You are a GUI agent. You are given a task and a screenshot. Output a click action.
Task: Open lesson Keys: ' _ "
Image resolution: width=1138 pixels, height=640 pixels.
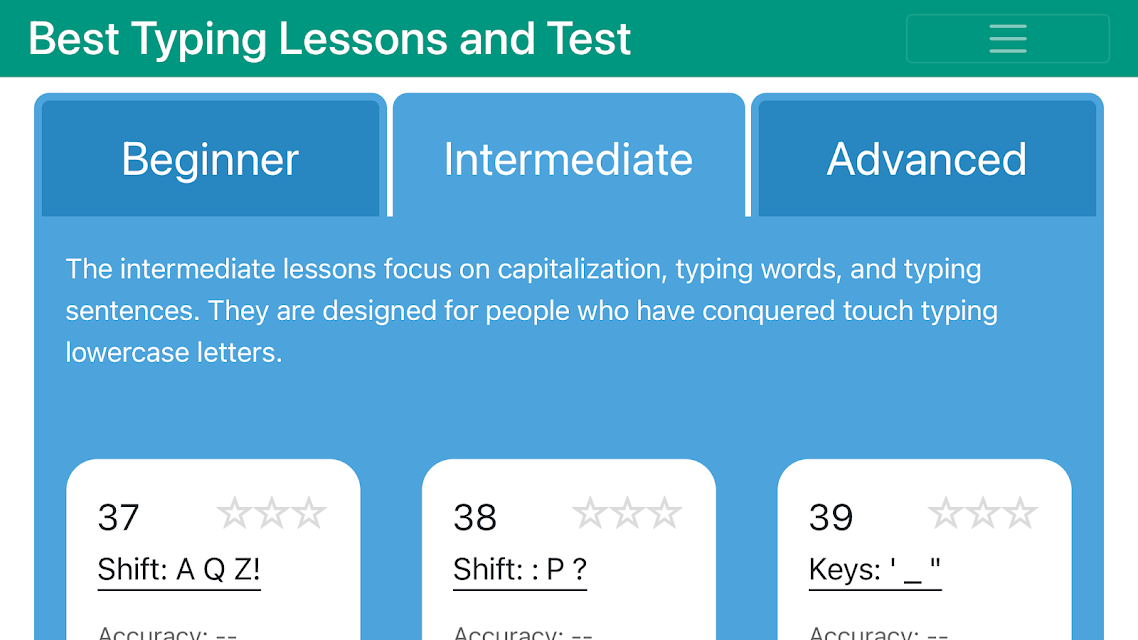click(x=875, y=570)
